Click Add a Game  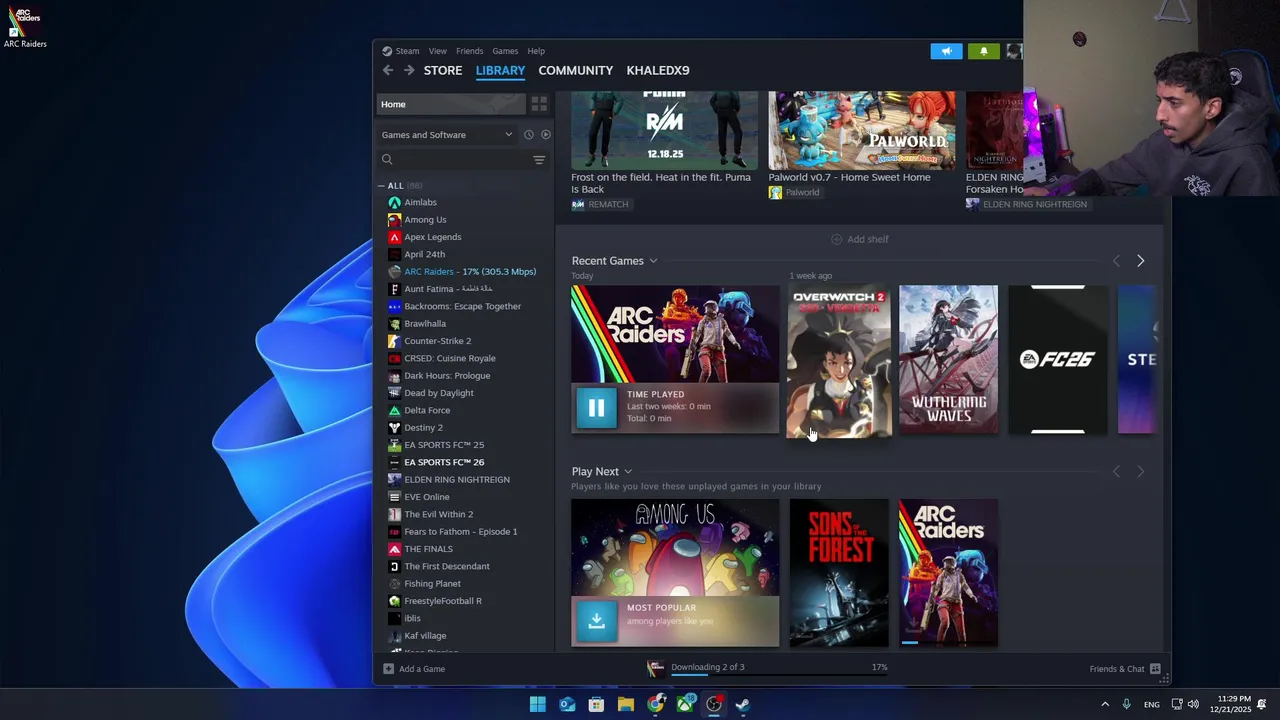[414, 669]
